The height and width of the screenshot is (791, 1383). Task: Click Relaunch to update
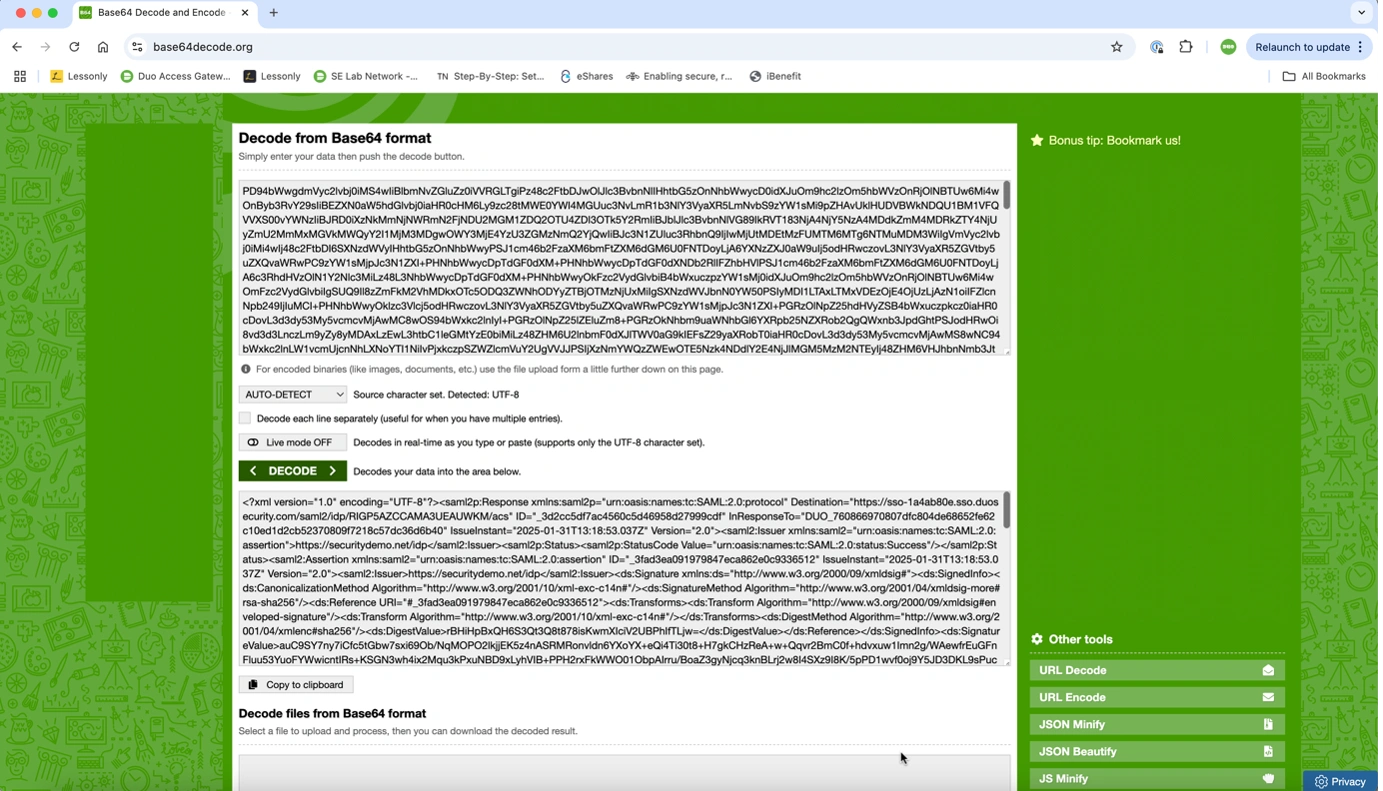click(x=1303, y=46)
